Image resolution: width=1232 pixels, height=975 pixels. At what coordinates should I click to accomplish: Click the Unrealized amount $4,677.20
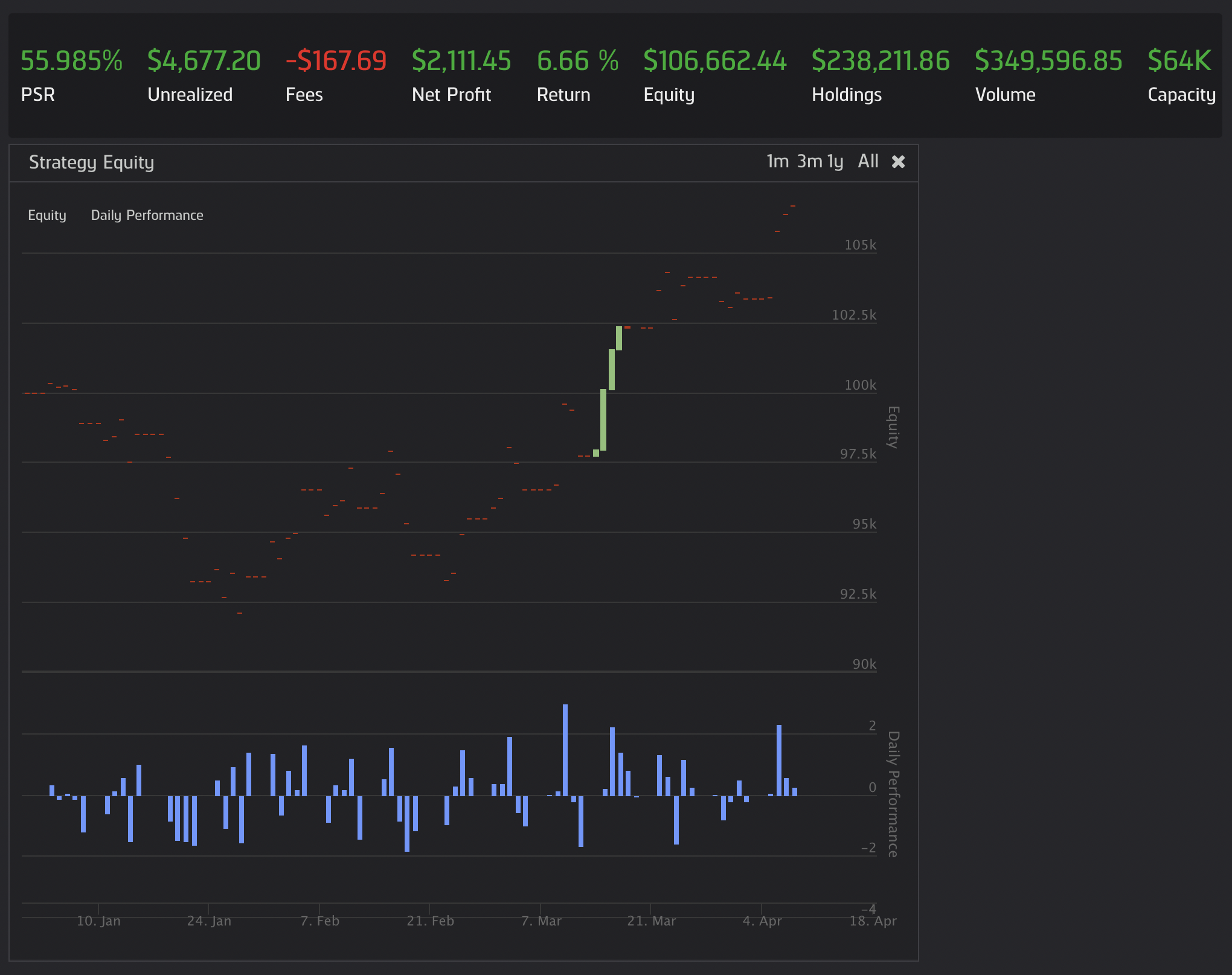click(x=204, y=61)
